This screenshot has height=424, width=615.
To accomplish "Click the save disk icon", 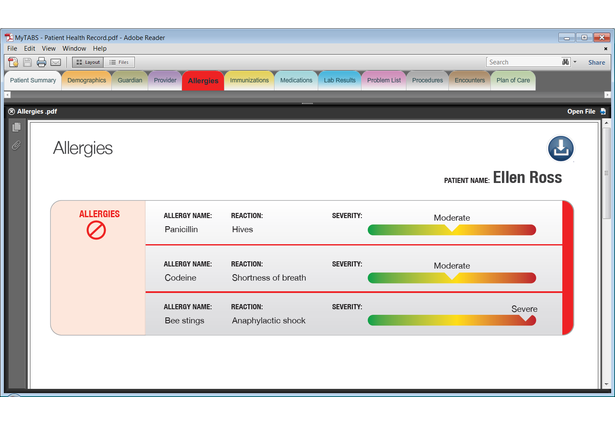I will pyautogui.click(x=27, y=62).
